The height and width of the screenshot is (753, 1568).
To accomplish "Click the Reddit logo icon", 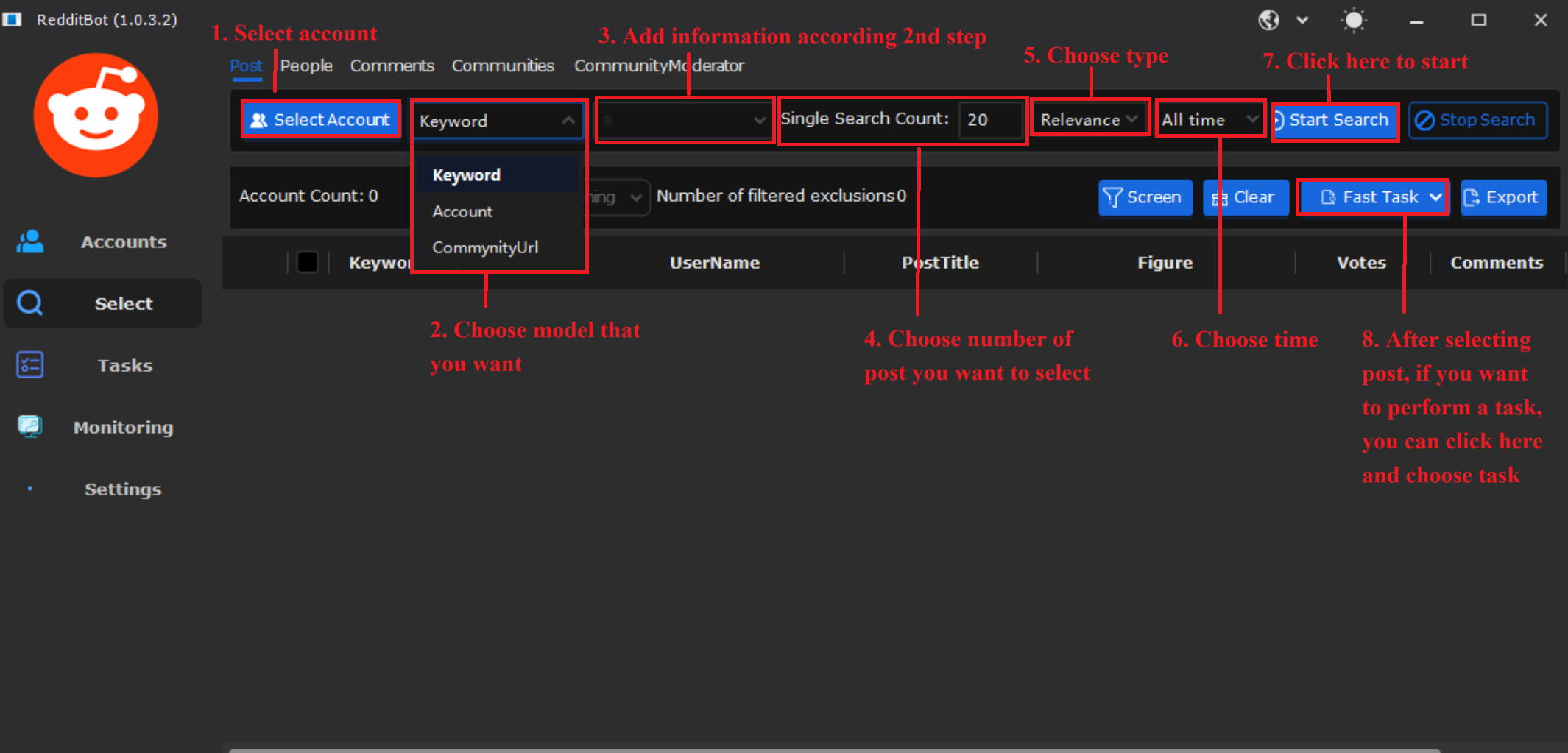I will 96,115.
